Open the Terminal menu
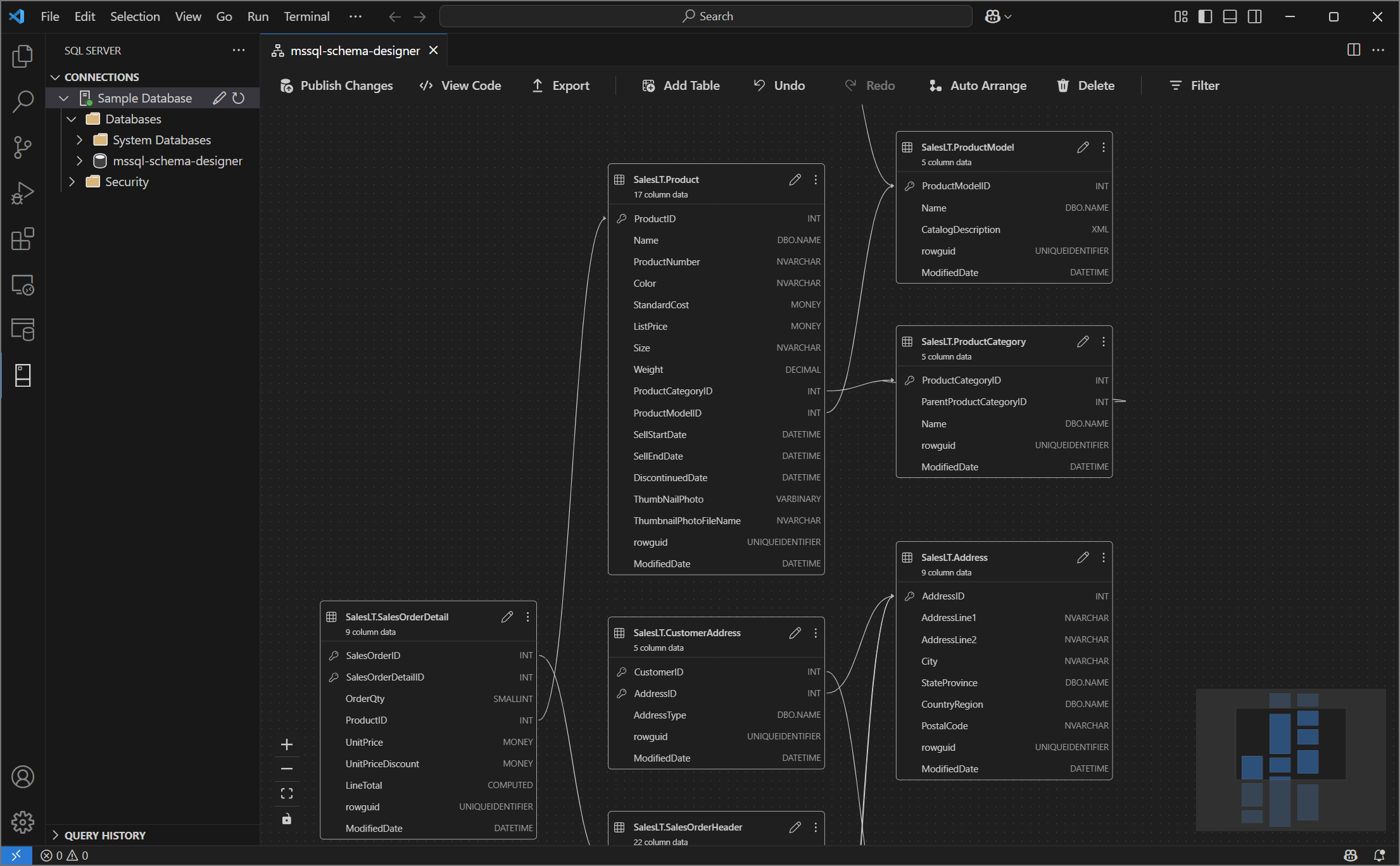Image resolution: width=1400 pixels, height=866 pixels. click(x=306, y=16)
